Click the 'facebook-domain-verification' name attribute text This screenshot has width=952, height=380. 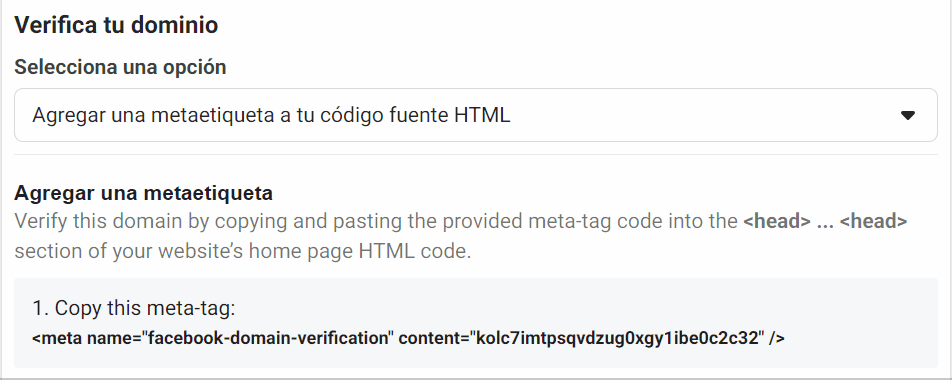click(268, 338)
